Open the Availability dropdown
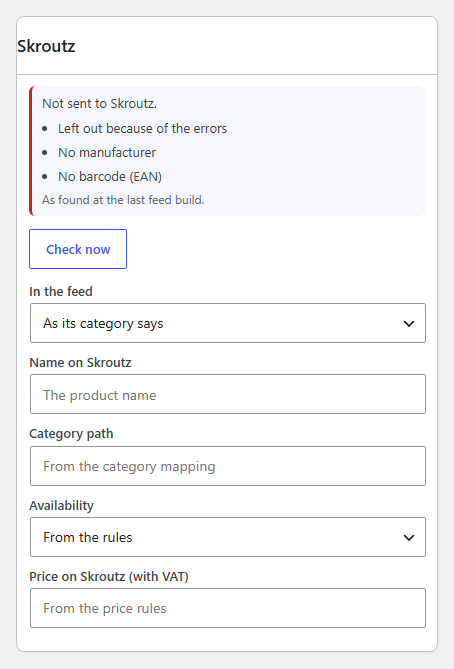 point(228,537)
